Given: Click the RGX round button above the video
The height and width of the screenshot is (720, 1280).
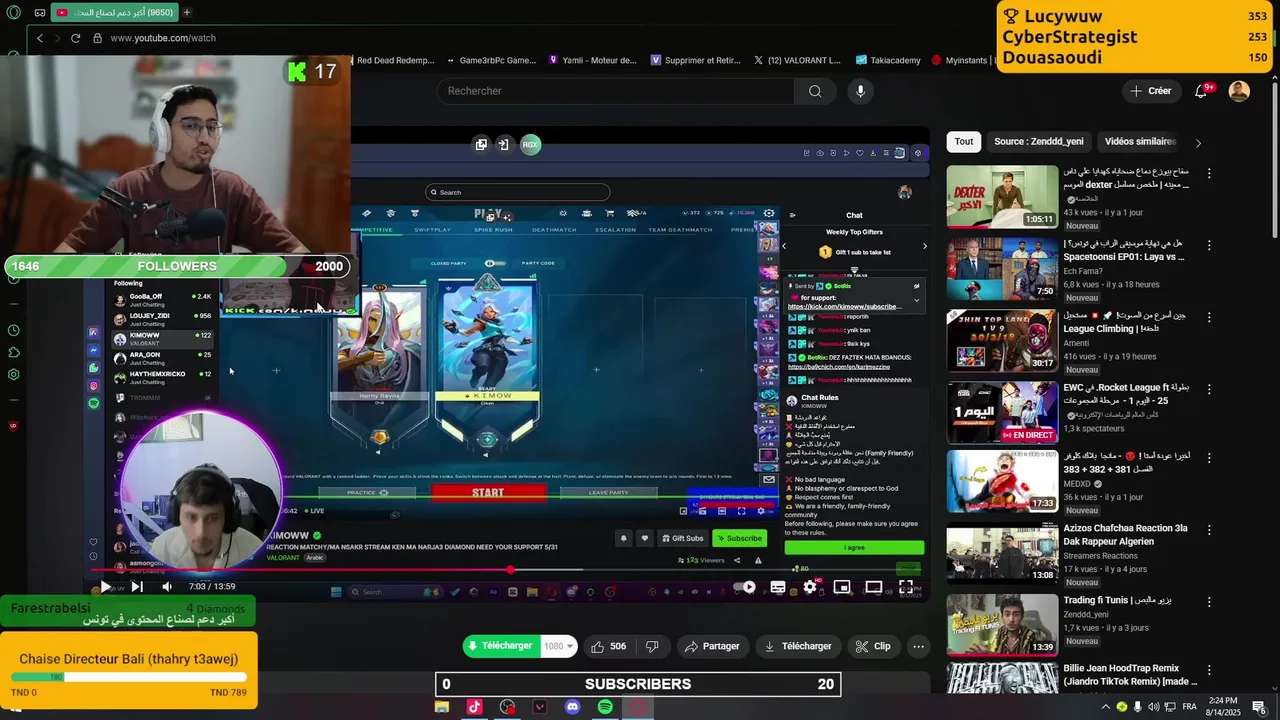Looking at the screenshot, I should 530,144.
